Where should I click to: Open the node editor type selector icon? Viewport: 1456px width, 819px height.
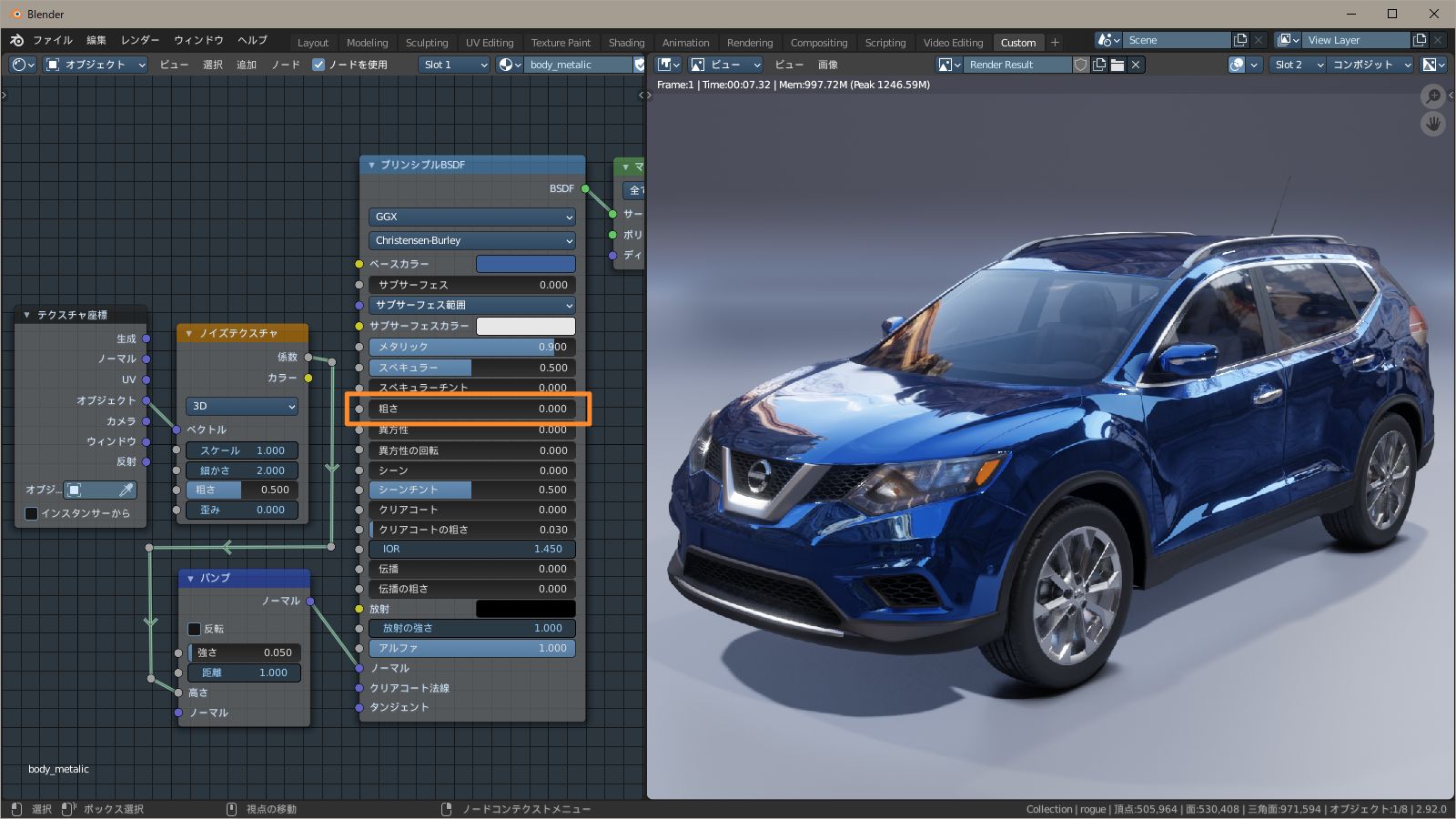23,65
